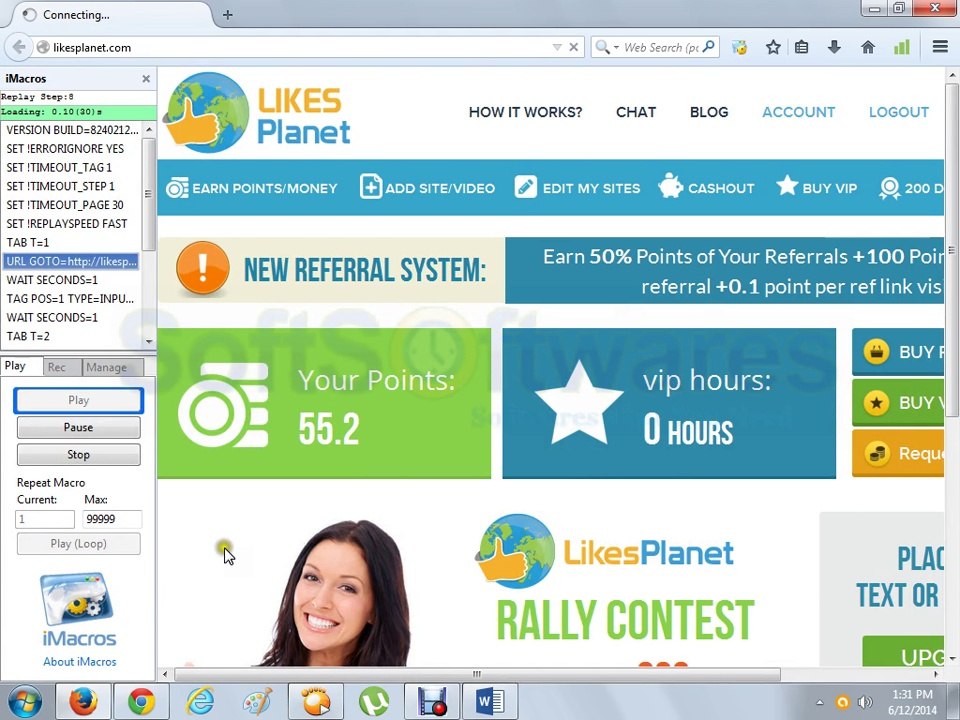Show the bookmarks list icon
The height and width of the screenshot is (720, 960).
pos(801,47)
